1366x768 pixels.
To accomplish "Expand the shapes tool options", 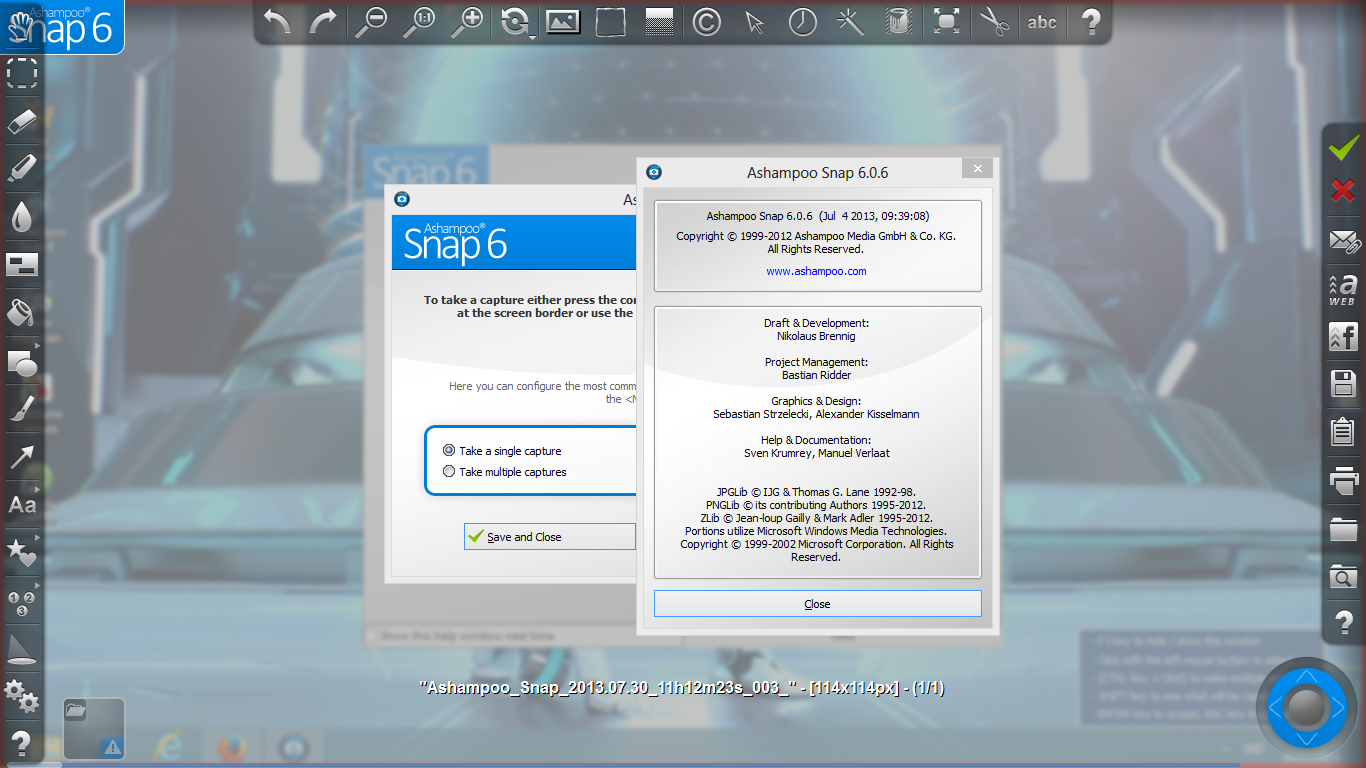I will click(x=37, y=344).
